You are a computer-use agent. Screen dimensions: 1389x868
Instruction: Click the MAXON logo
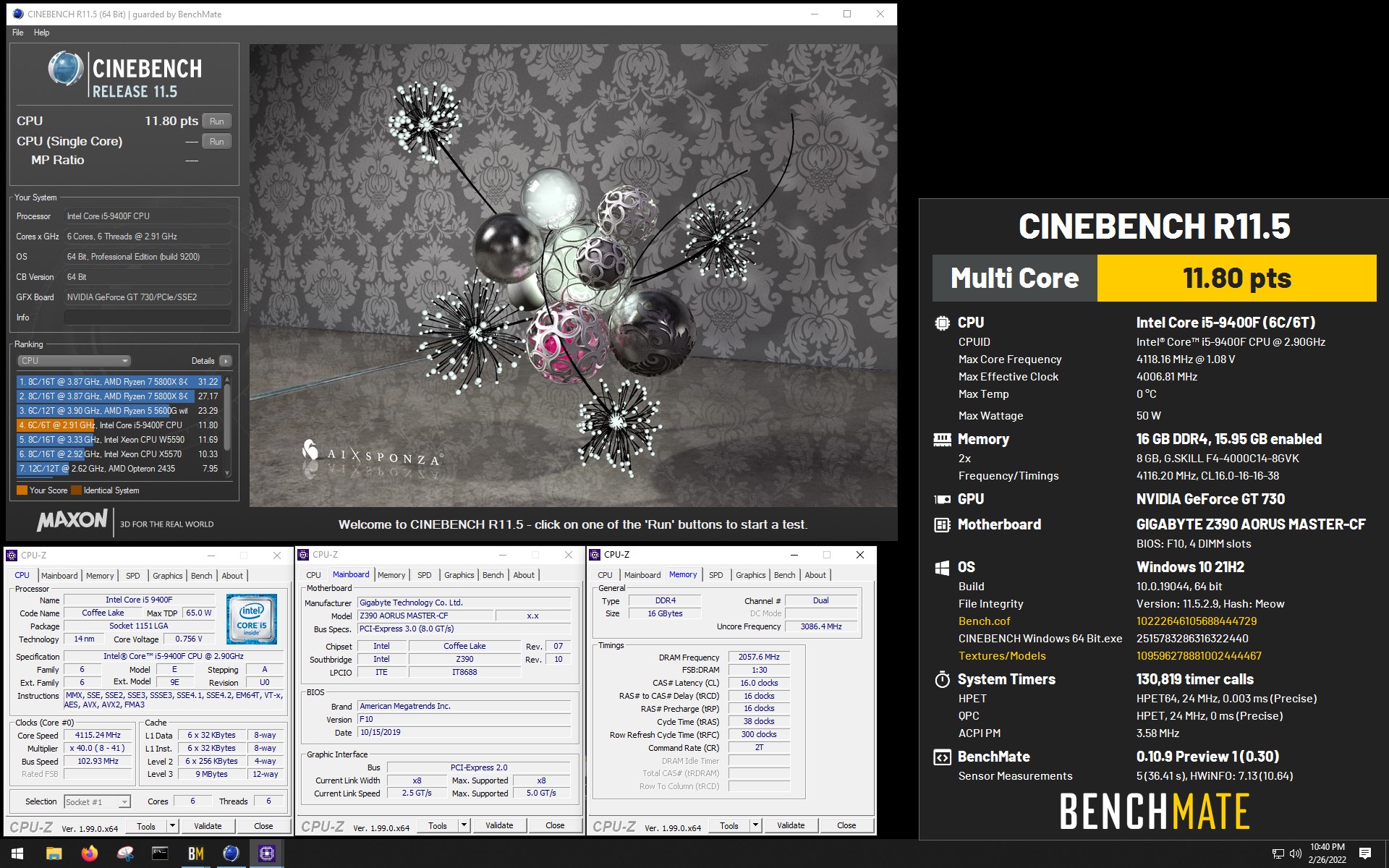click(72, 520)
